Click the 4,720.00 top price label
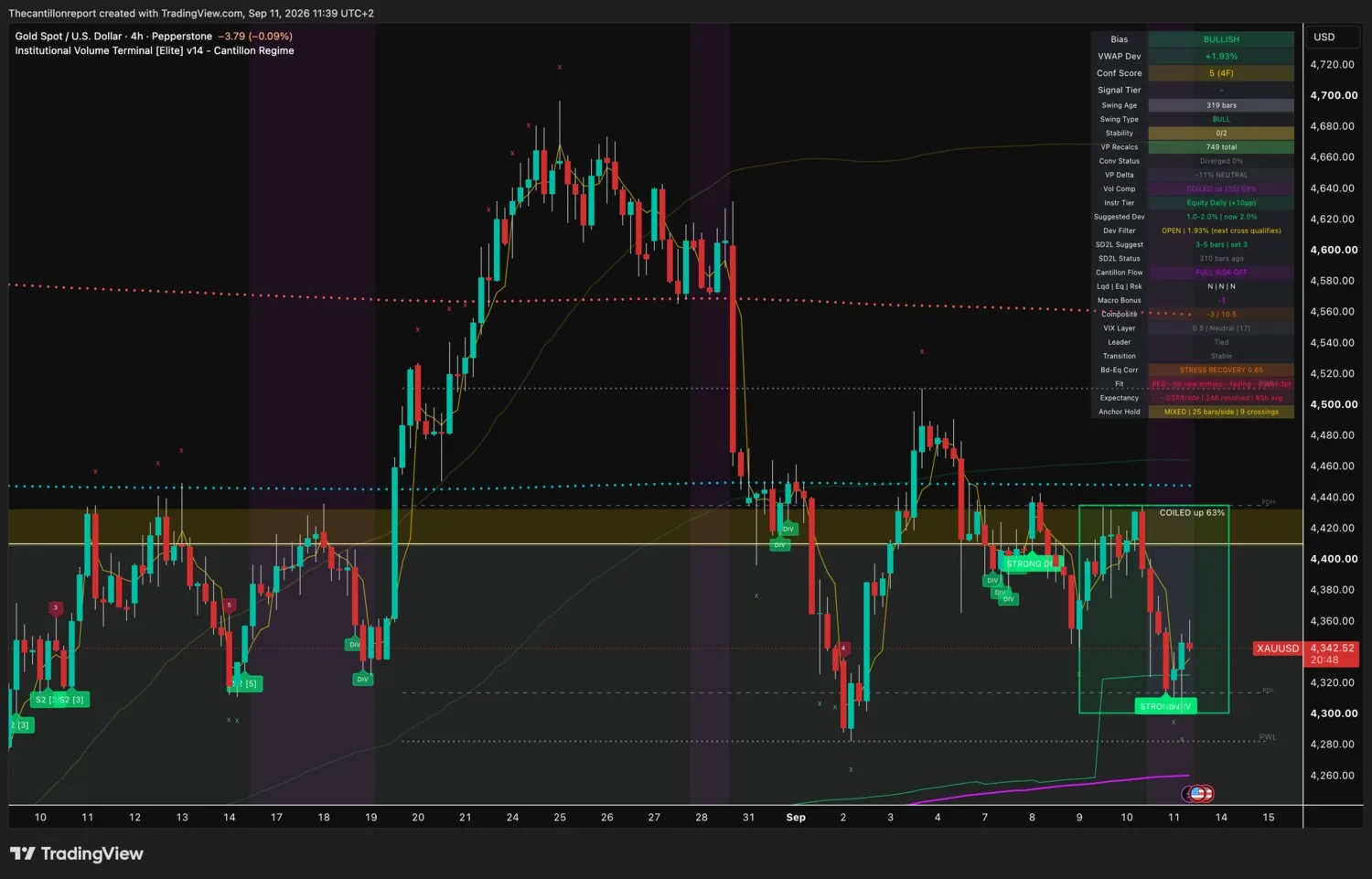The width and height of the screenshot is (1372, 879). [x=1333, y=65]
